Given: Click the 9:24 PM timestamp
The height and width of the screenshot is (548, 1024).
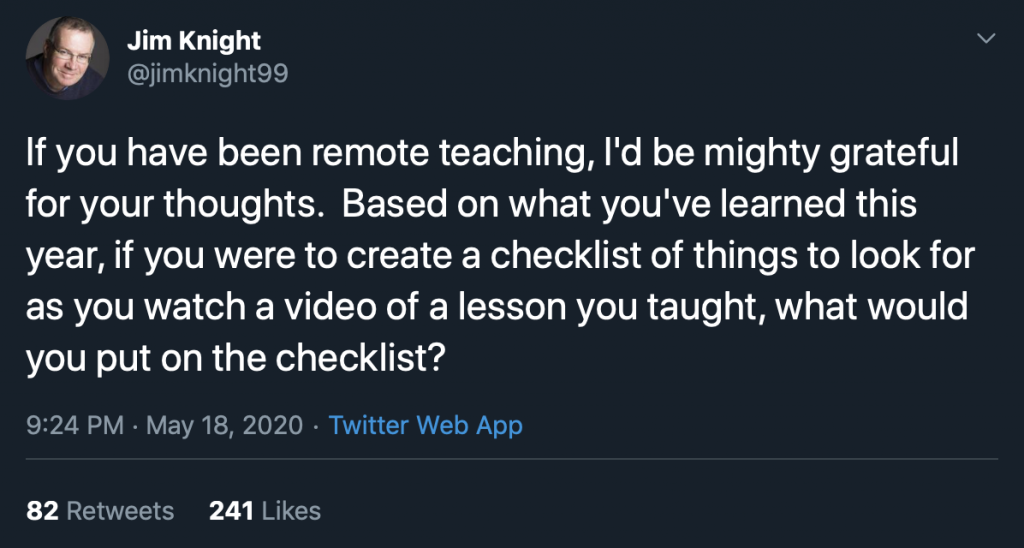Looking at the screenshot, I should [x=75, y=426].
